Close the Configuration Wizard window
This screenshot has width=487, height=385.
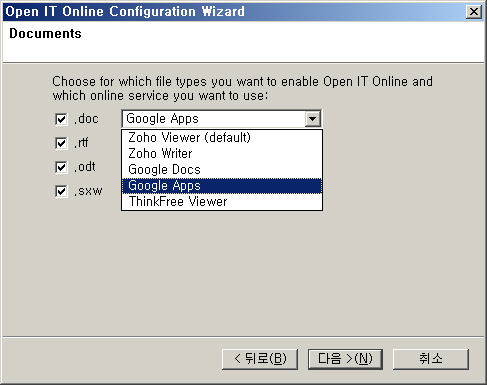474,12
